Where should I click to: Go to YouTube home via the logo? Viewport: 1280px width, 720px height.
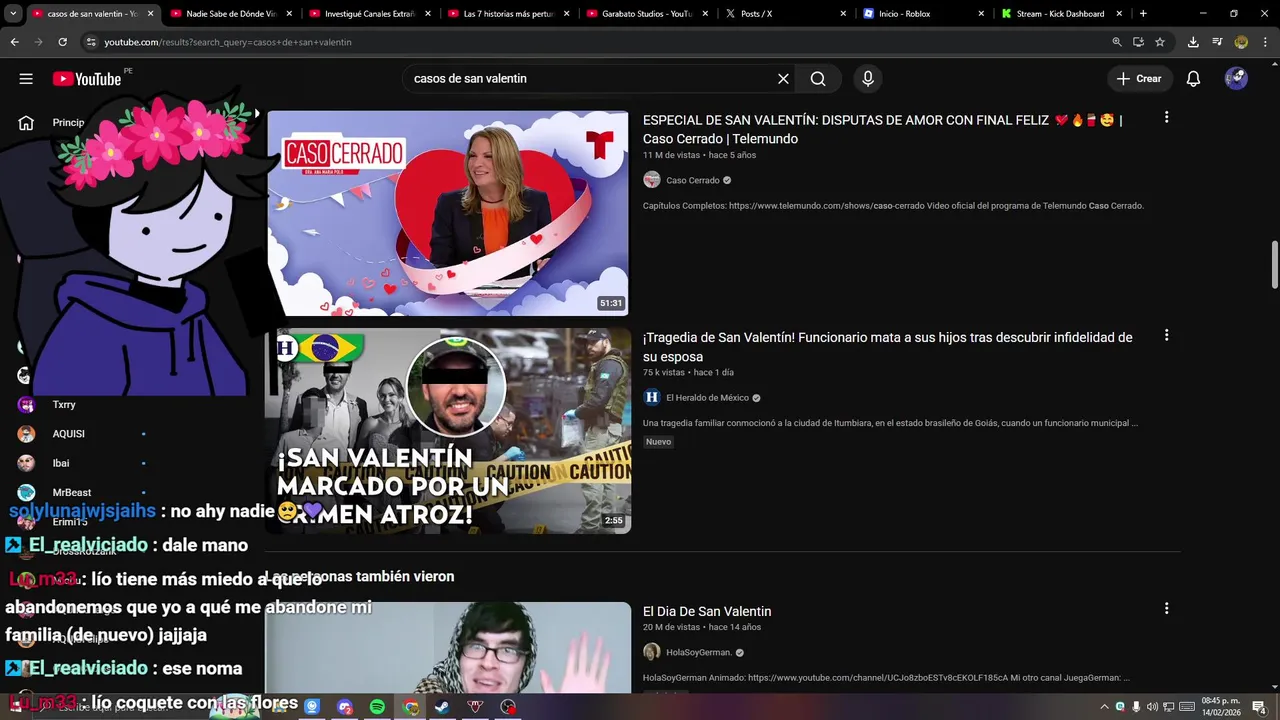(87, 79)
